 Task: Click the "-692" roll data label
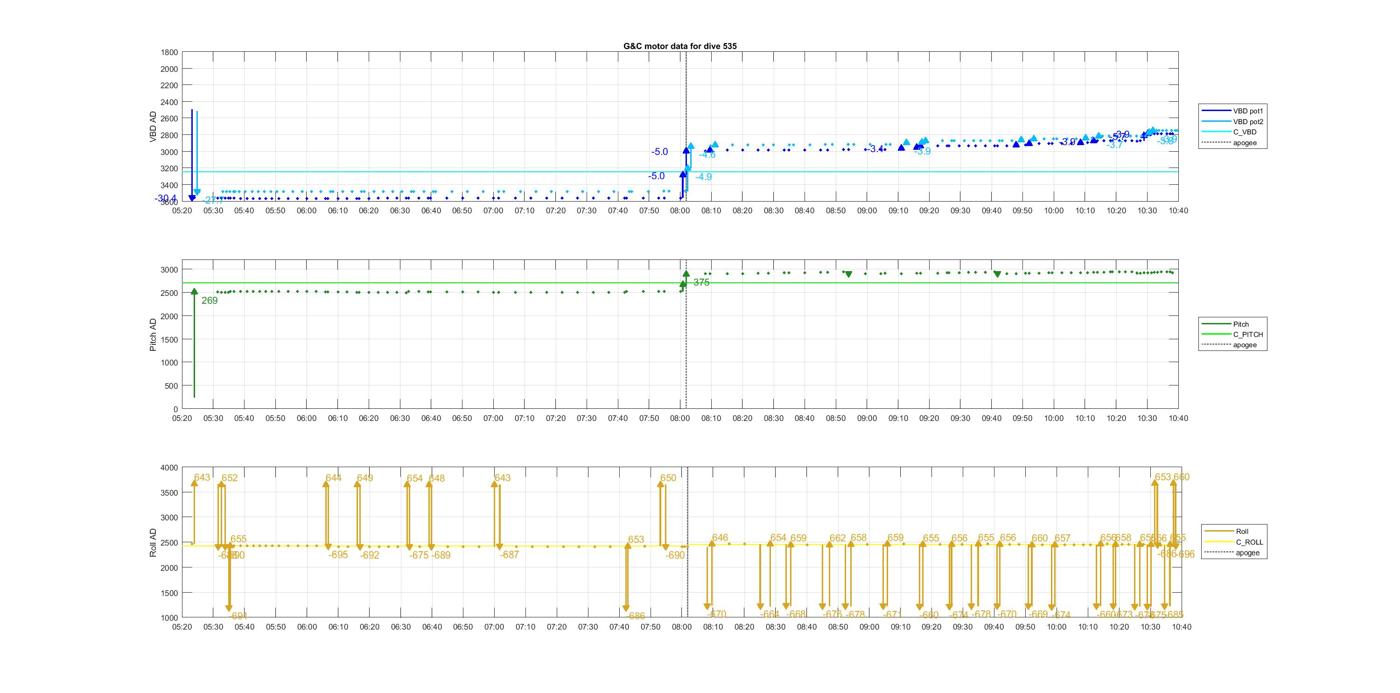(370, 555)
